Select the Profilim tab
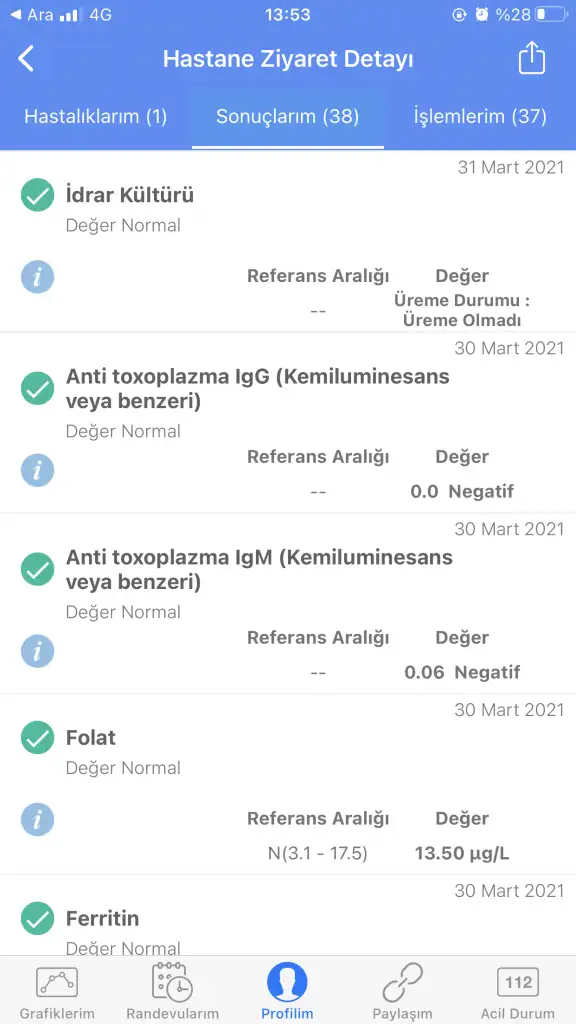Viewport: 576px width, 1024px height. (x=287, y=991)
